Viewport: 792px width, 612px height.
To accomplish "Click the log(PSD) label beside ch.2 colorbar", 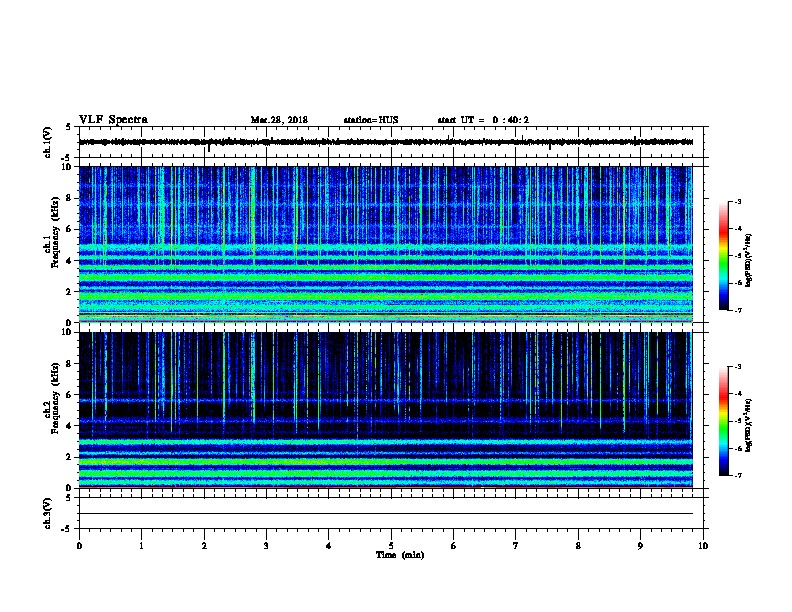I will click(748, 425).
